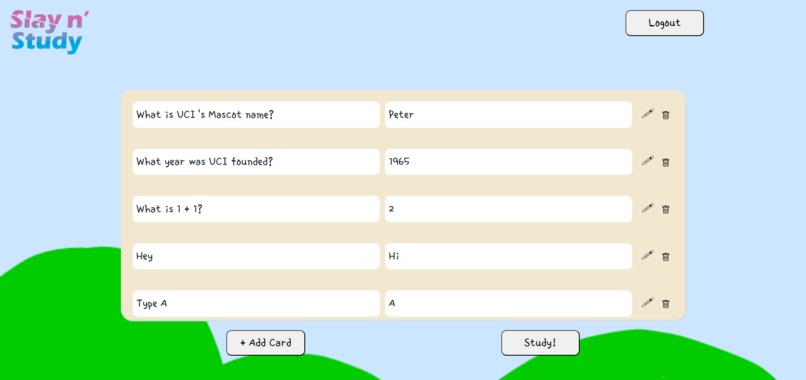Screen dimensions: 806x380
Task: Select the question field 'What is UCI's Mascot name?'
Action: pyautogui.click(x=256, y=115)
